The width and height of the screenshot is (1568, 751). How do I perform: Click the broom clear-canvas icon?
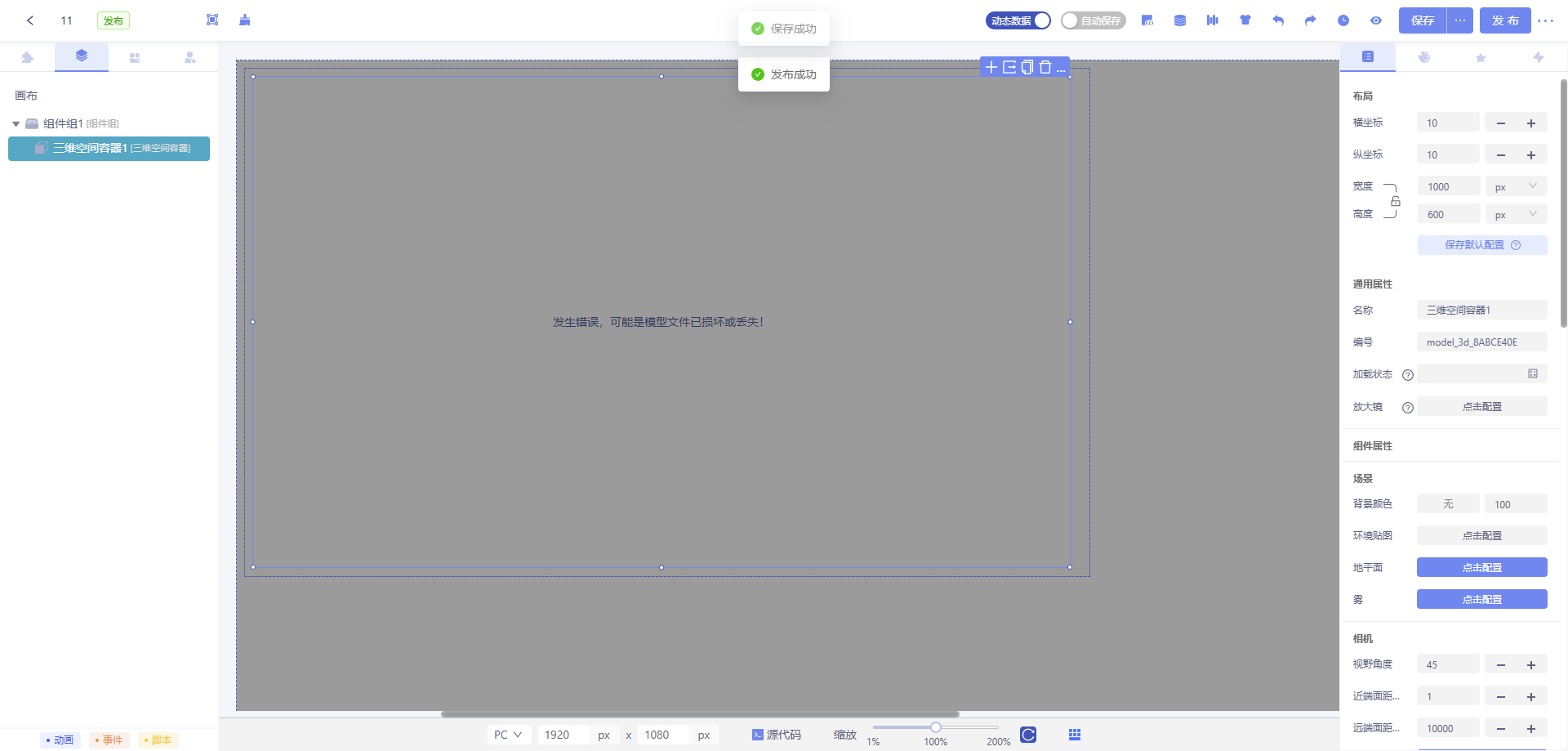245,20
